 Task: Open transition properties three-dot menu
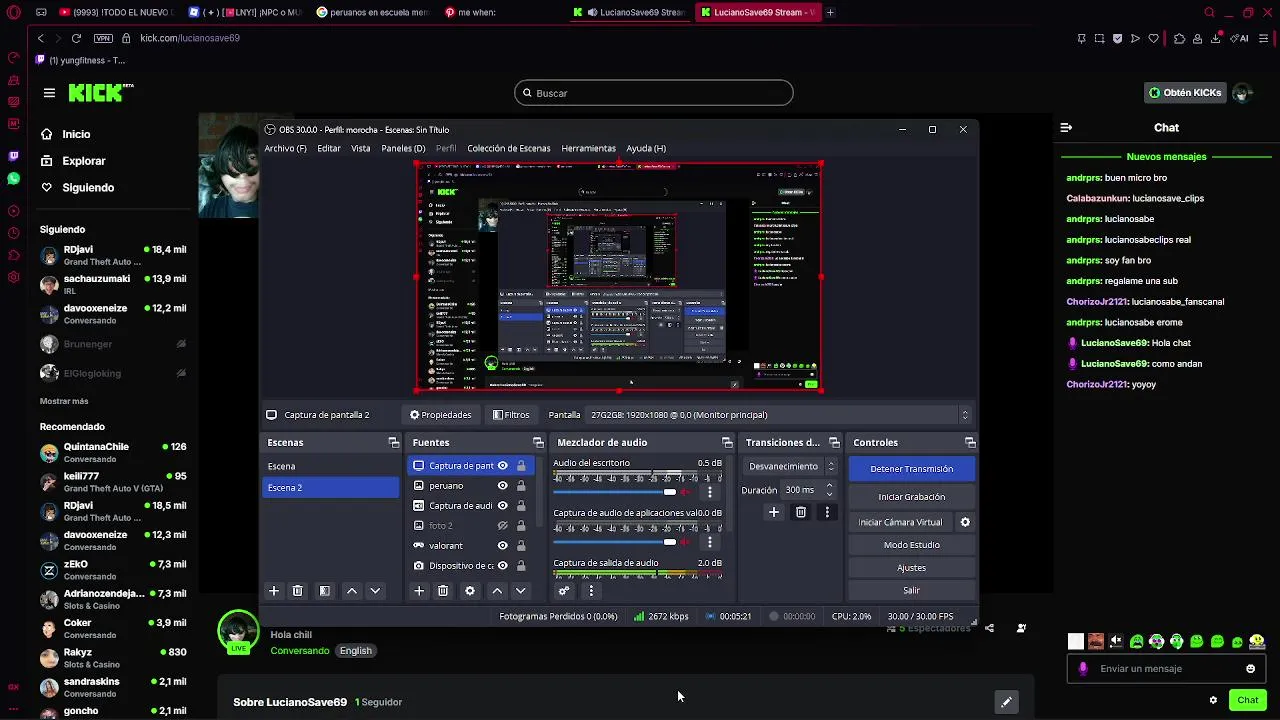(x=827, y=512)
